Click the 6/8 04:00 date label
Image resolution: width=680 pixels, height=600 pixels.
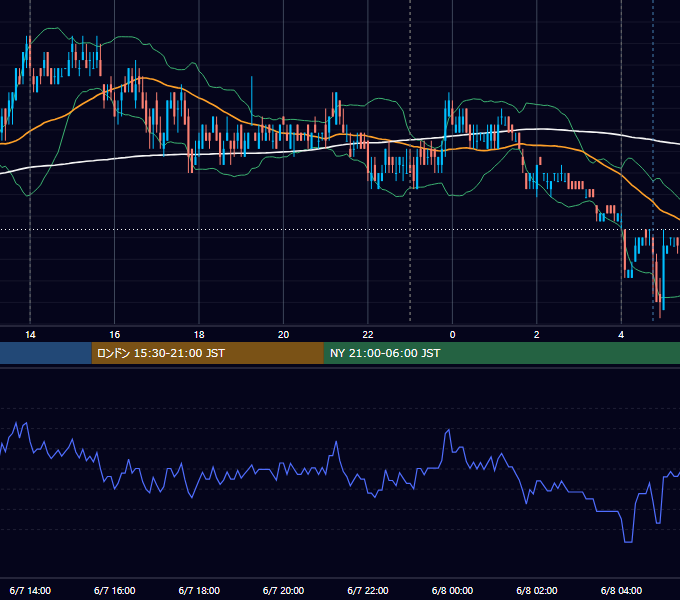[x=621, y=590]
